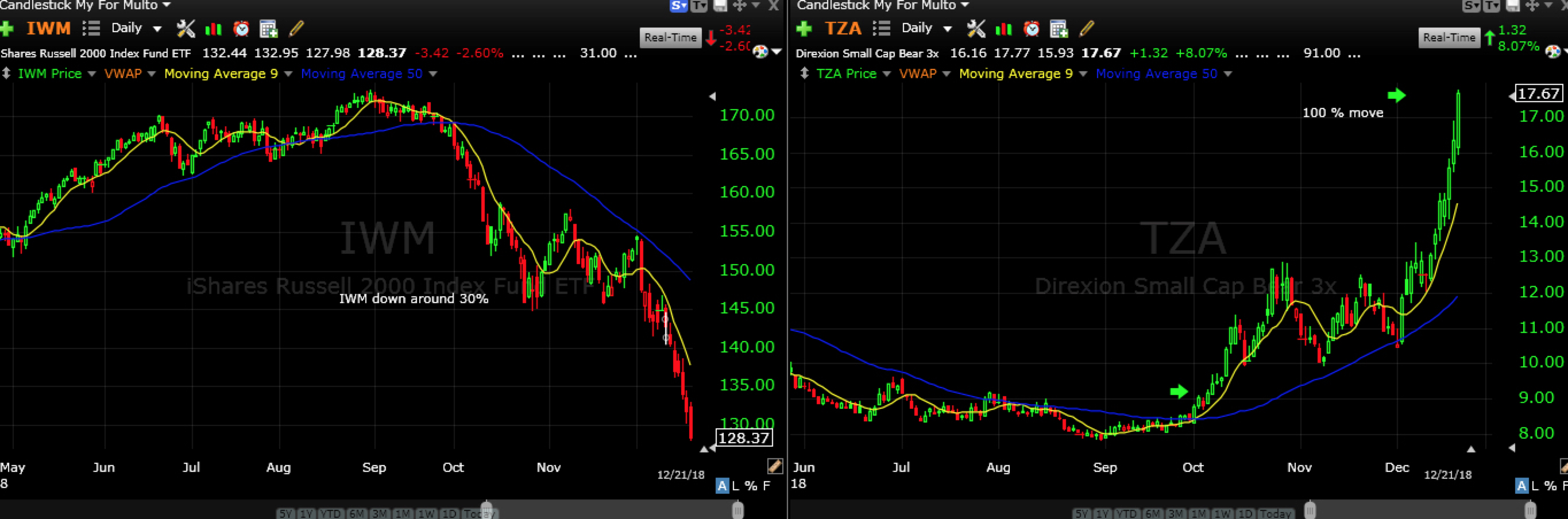Select YTD range in TZA chart

click(1126, 513)
